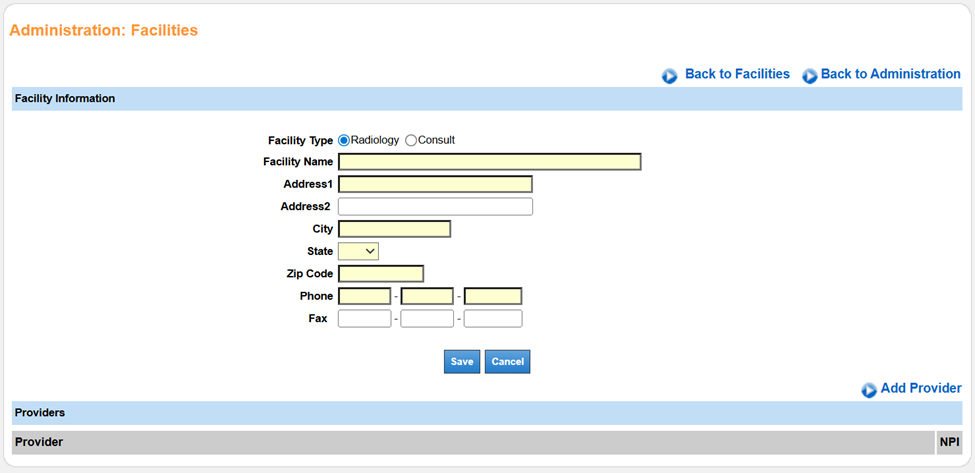The width and height of the screenshot is (975, 473).
Task: Click the Add Provider link text
Action: click(920, 388)
